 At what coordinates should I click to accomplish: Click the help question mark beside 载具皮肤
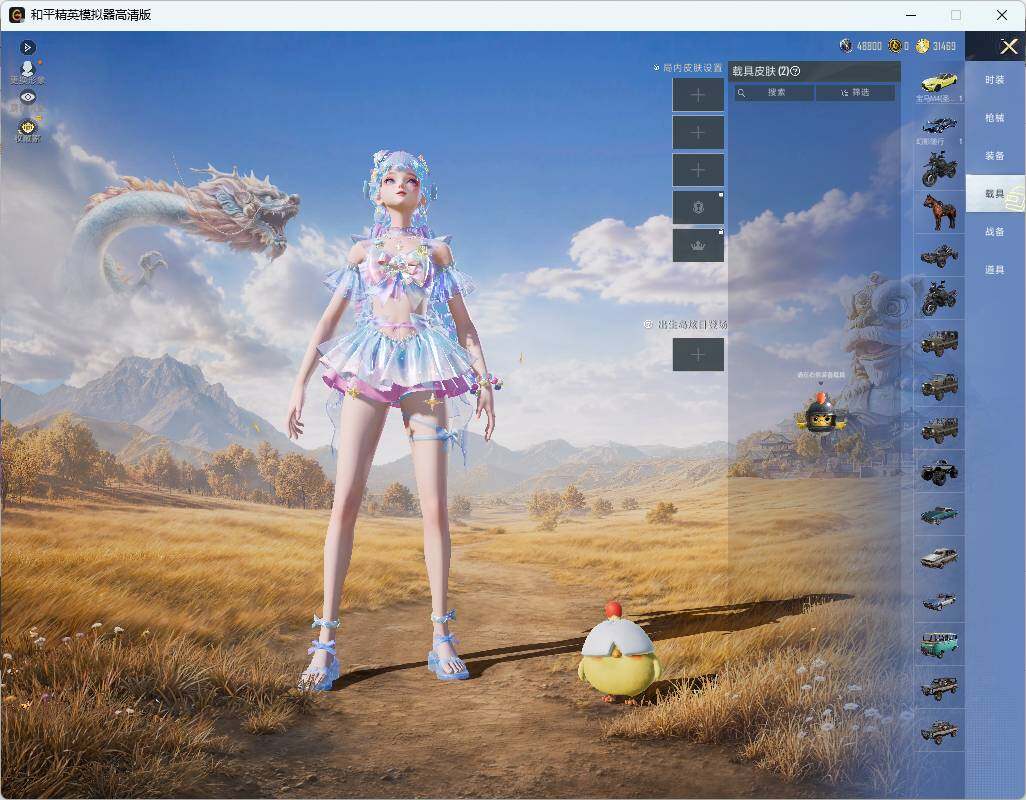pyautogui.click(x=795, y=71)
